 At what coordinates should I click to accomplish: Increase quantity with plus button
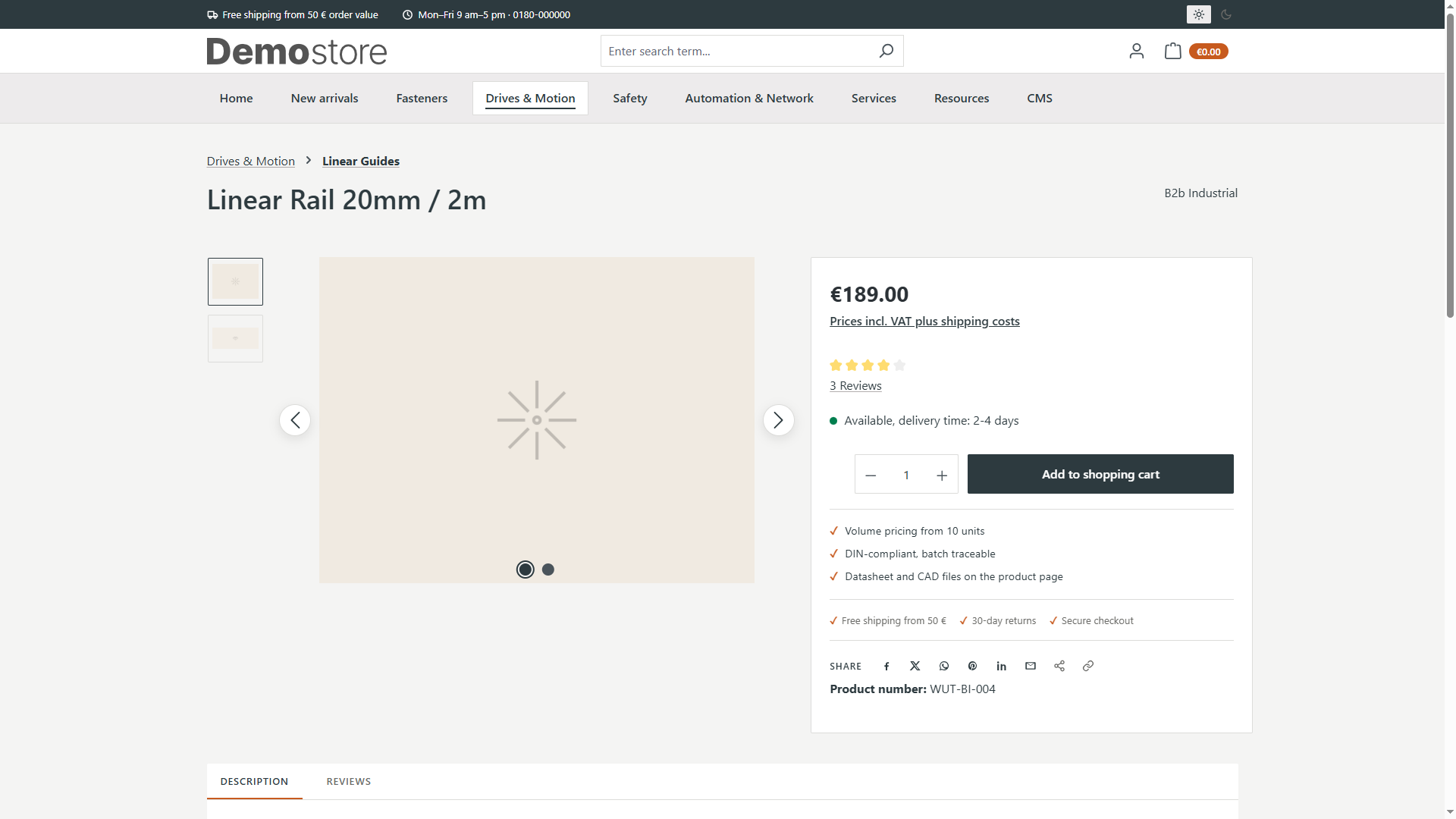(942, 475)
